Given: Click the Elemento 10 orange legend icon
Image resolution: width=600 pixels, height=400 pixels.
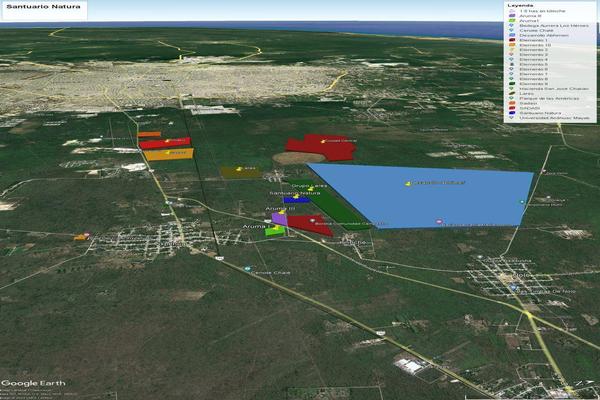Looking at the screenshot, I should click(512, 46).
